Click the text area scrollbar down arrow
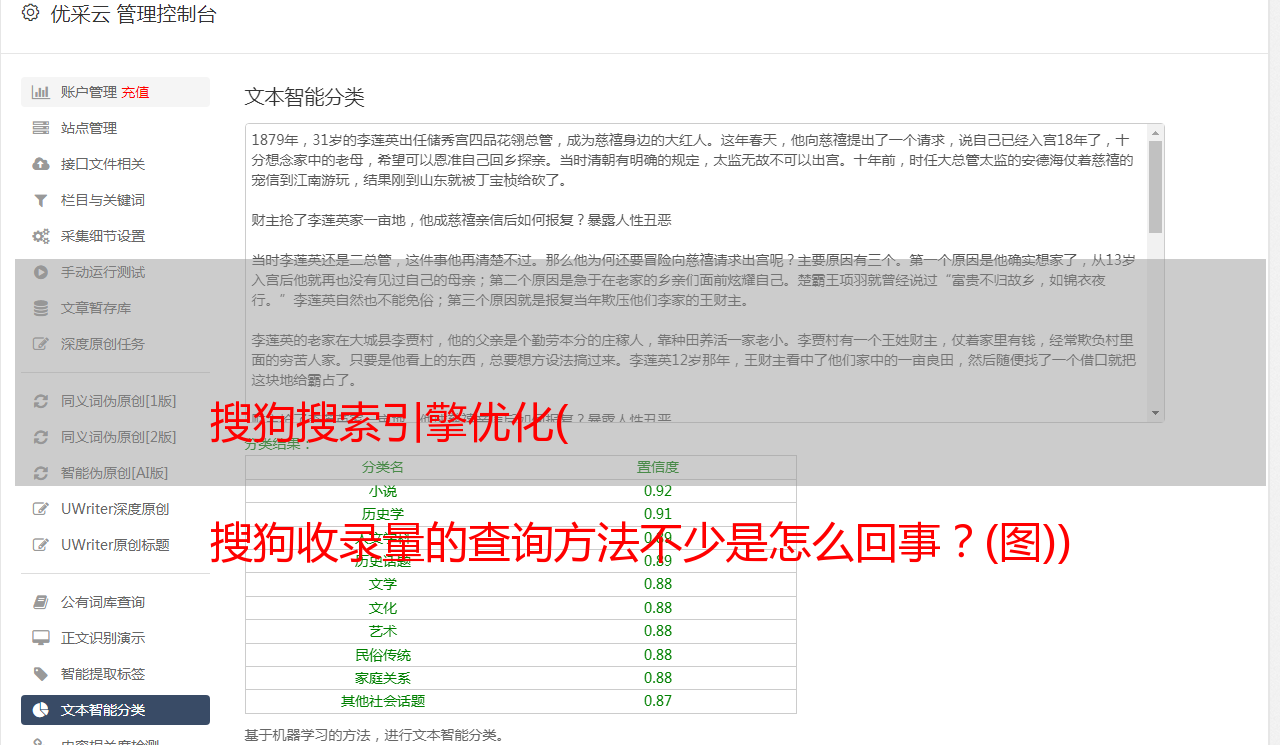Viewport: 1280px width, 745px height. pyautogui.click(x=1155, y=413)
